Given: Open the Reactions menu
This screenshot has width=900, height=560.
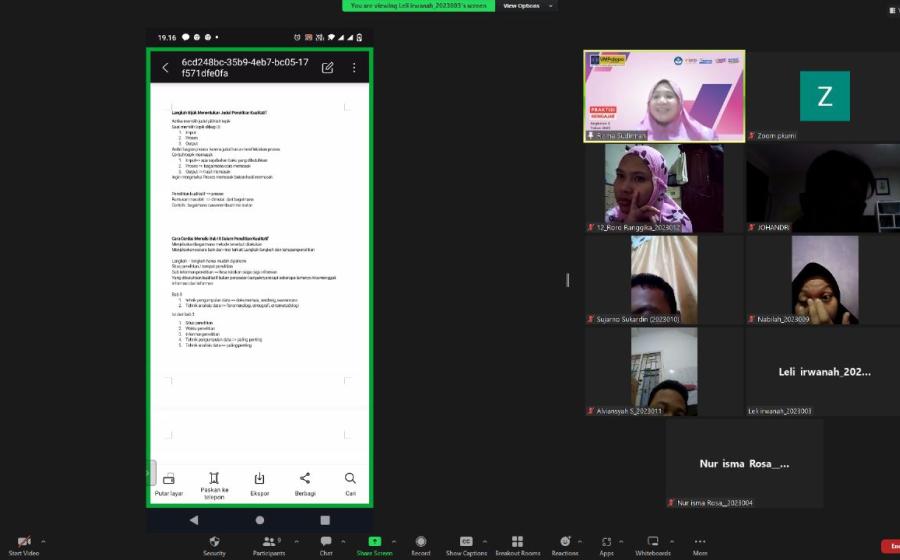Looking at the screenshot, I should (565, 544).
